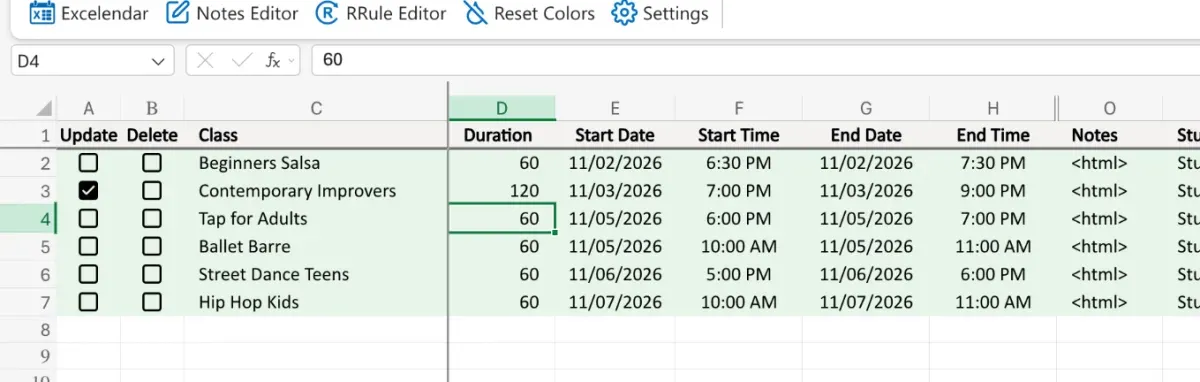Tick Update checkbox for Tap for Adults
The width and height of the screenshot is (1200, 382).
point(89,219)
